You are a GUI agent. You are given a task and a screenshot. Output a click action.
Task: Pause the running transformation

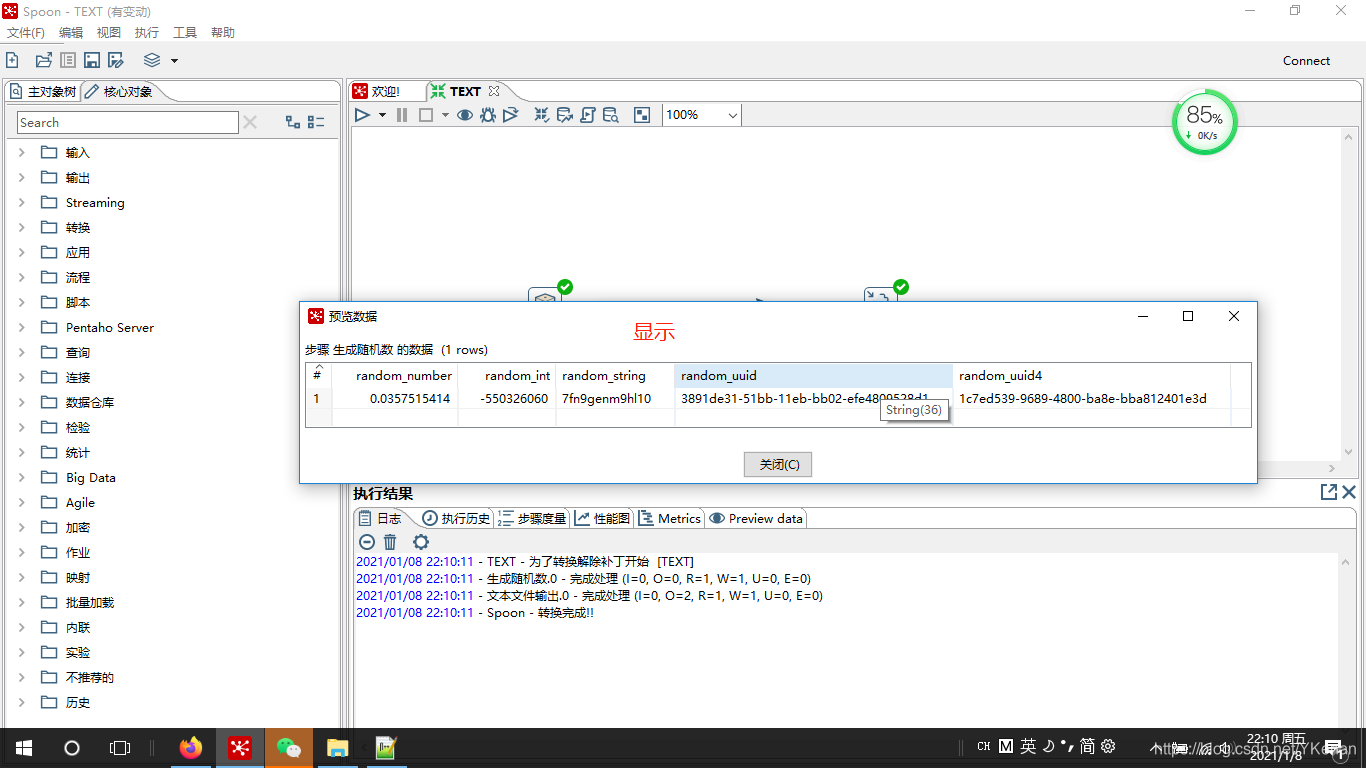(402, 115)
